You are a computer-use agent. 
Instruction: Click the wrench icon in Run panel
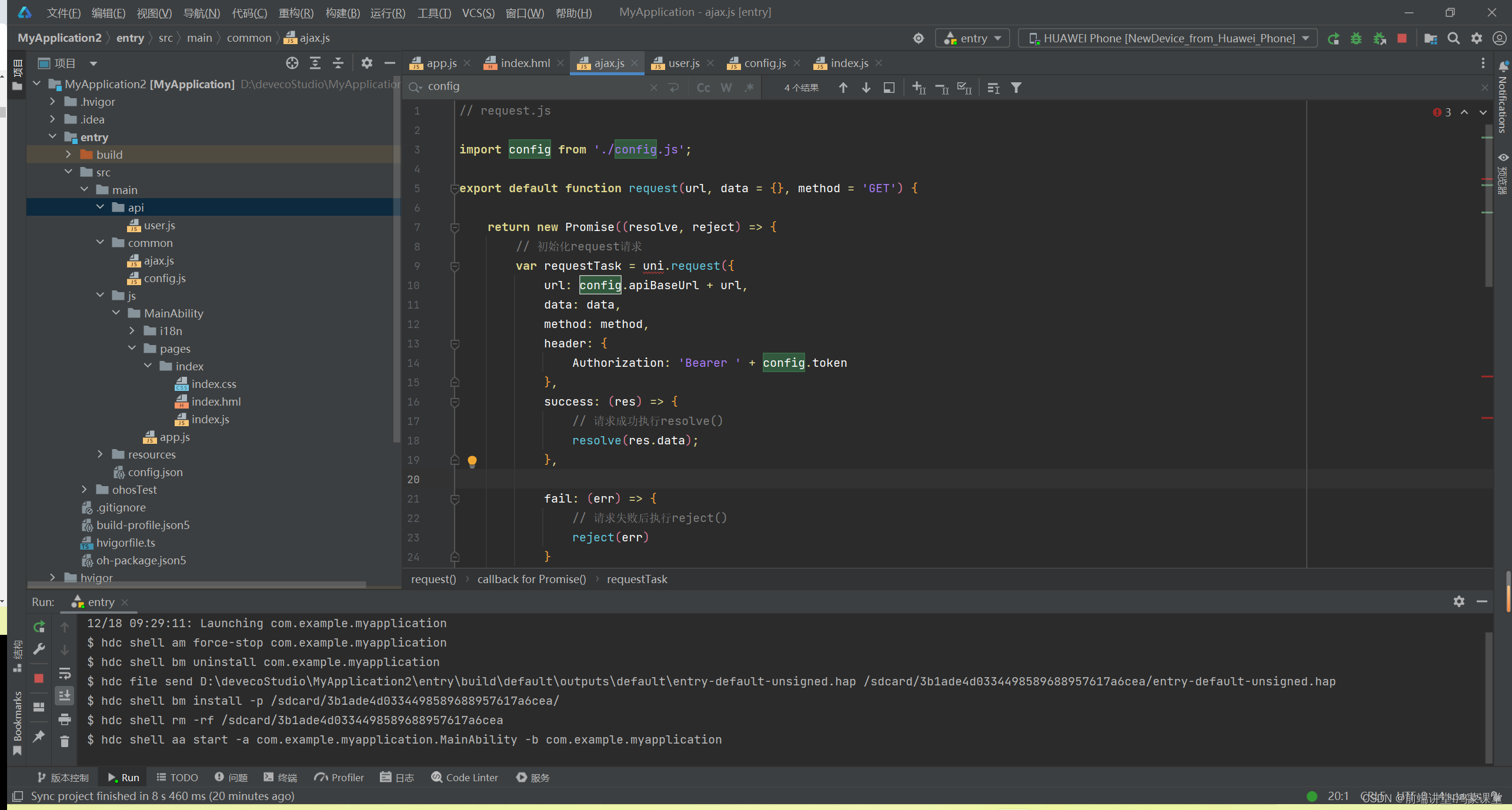[x=39, y=649]
